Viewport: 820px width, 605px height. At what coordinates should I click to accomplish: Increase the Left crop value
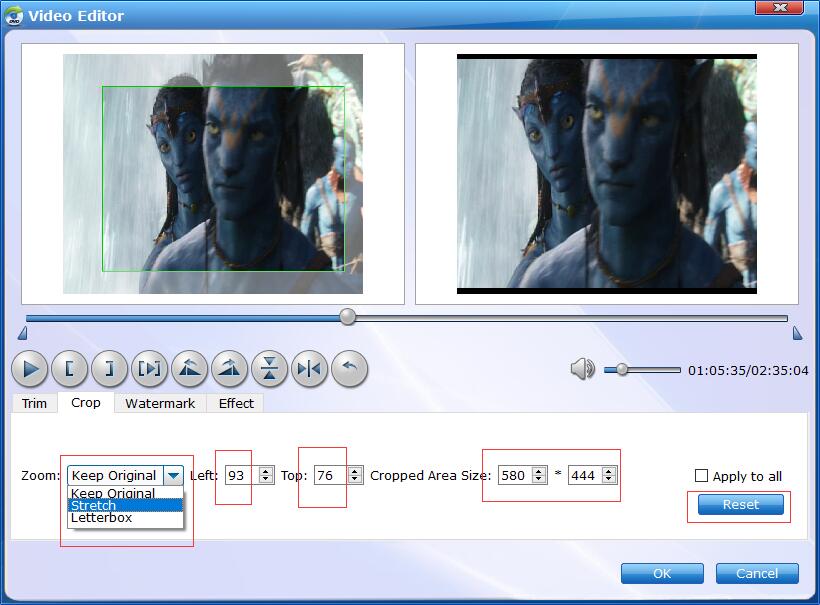tap(266, 471)
